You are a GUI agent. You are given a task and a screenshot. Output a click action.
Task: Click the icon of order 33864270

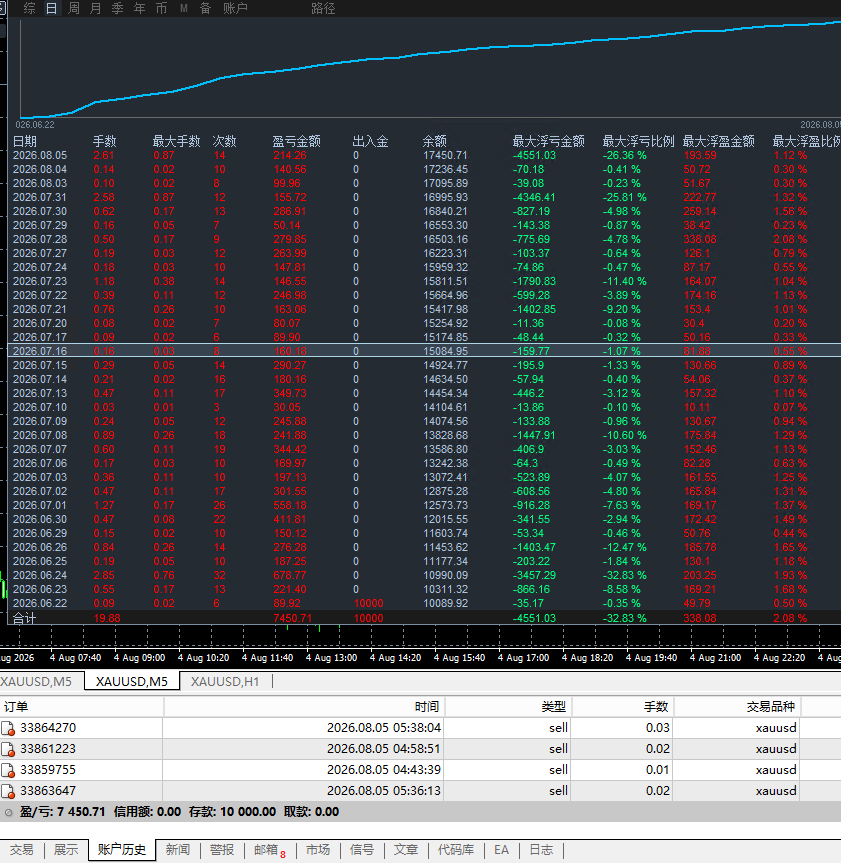click(x=8, y=728)
